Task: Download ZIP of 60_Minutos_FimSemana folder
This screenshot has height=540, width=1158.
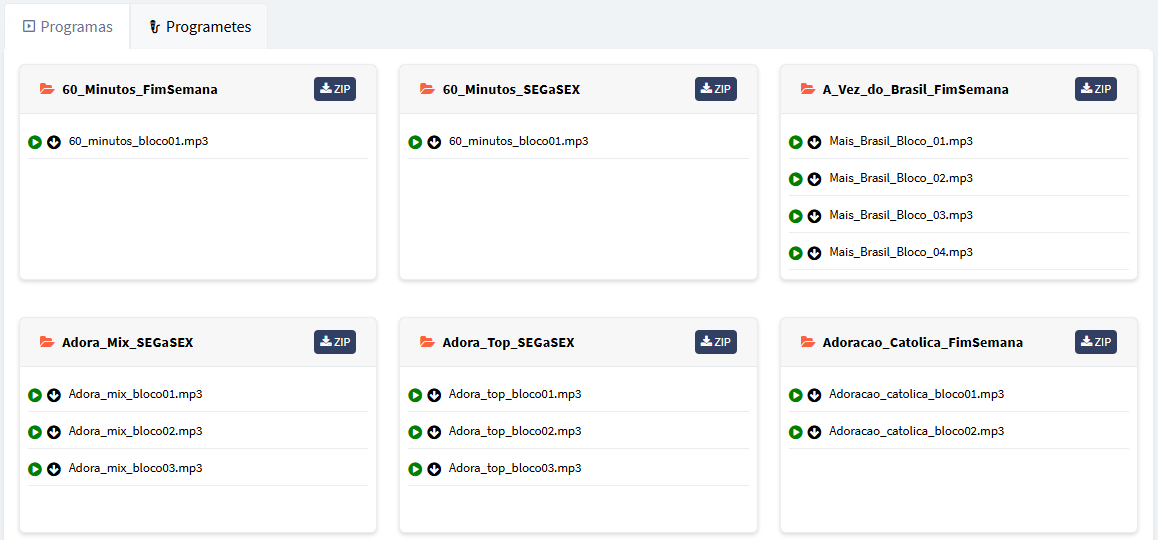Action: click(x=335, y=89)
